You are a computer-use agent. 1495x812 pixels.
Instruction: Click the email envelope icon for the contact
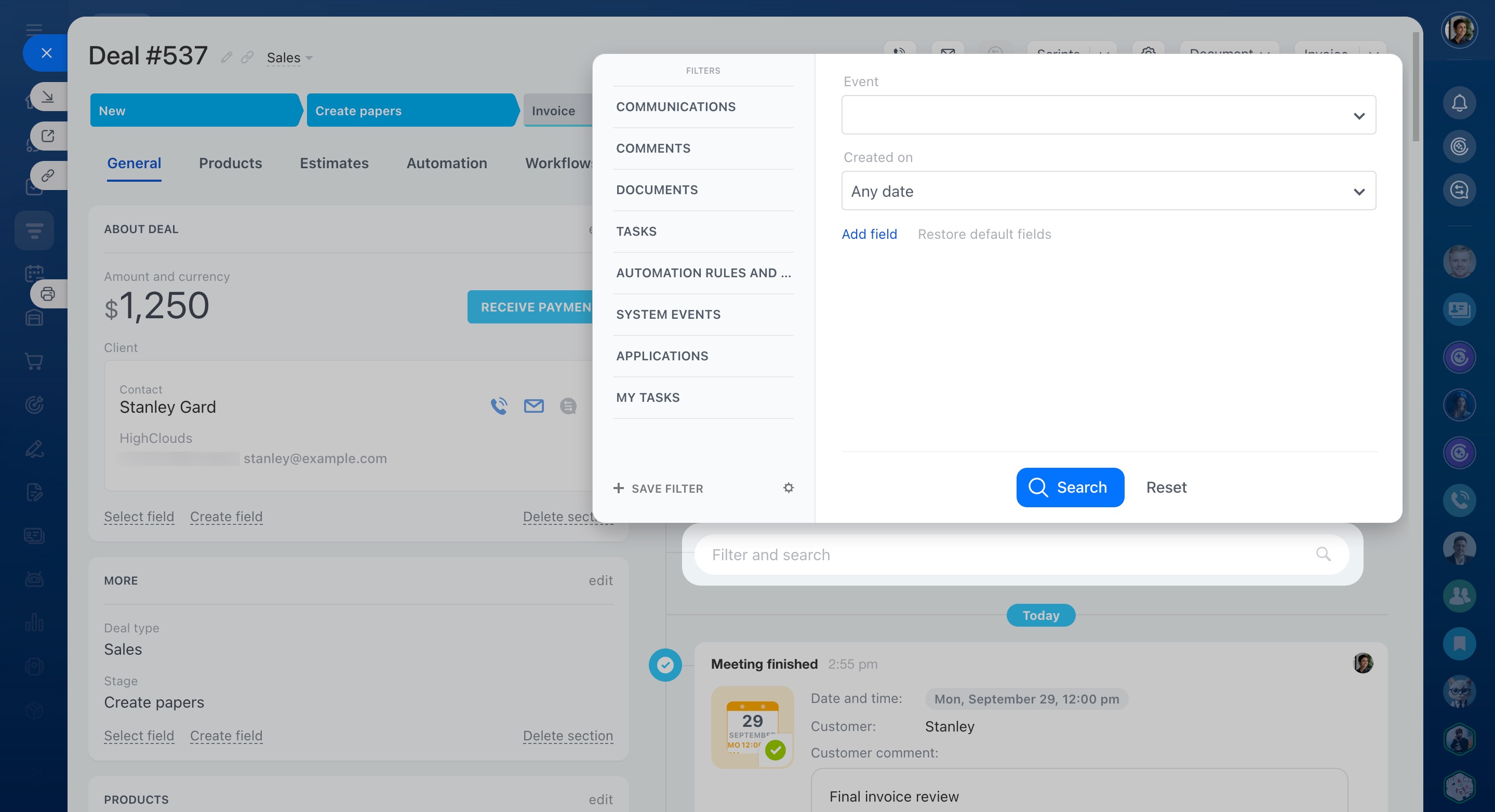pos(533,406)
